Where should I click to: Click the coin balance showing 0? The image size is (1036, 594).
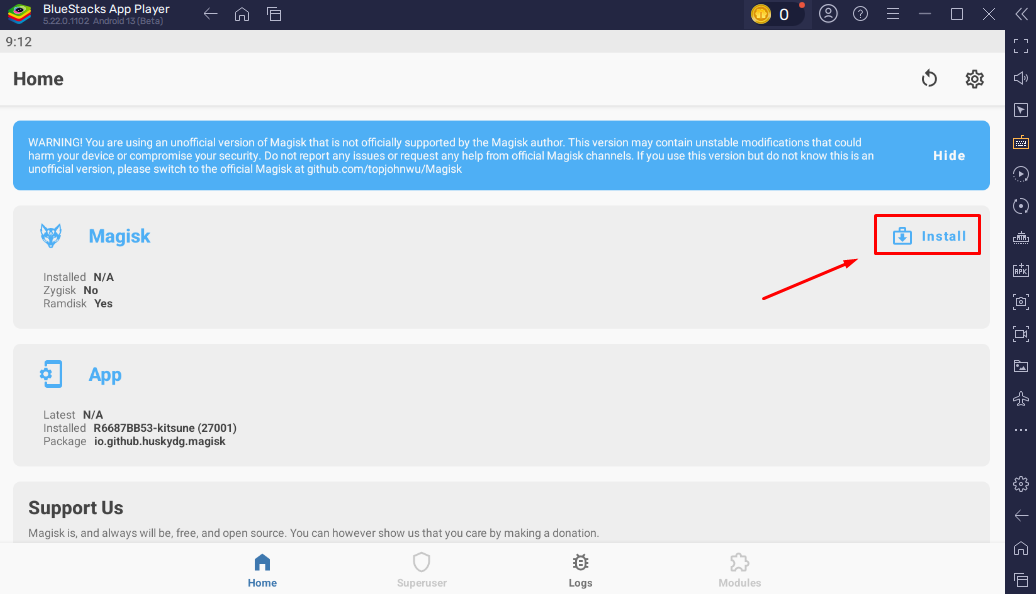784,15
